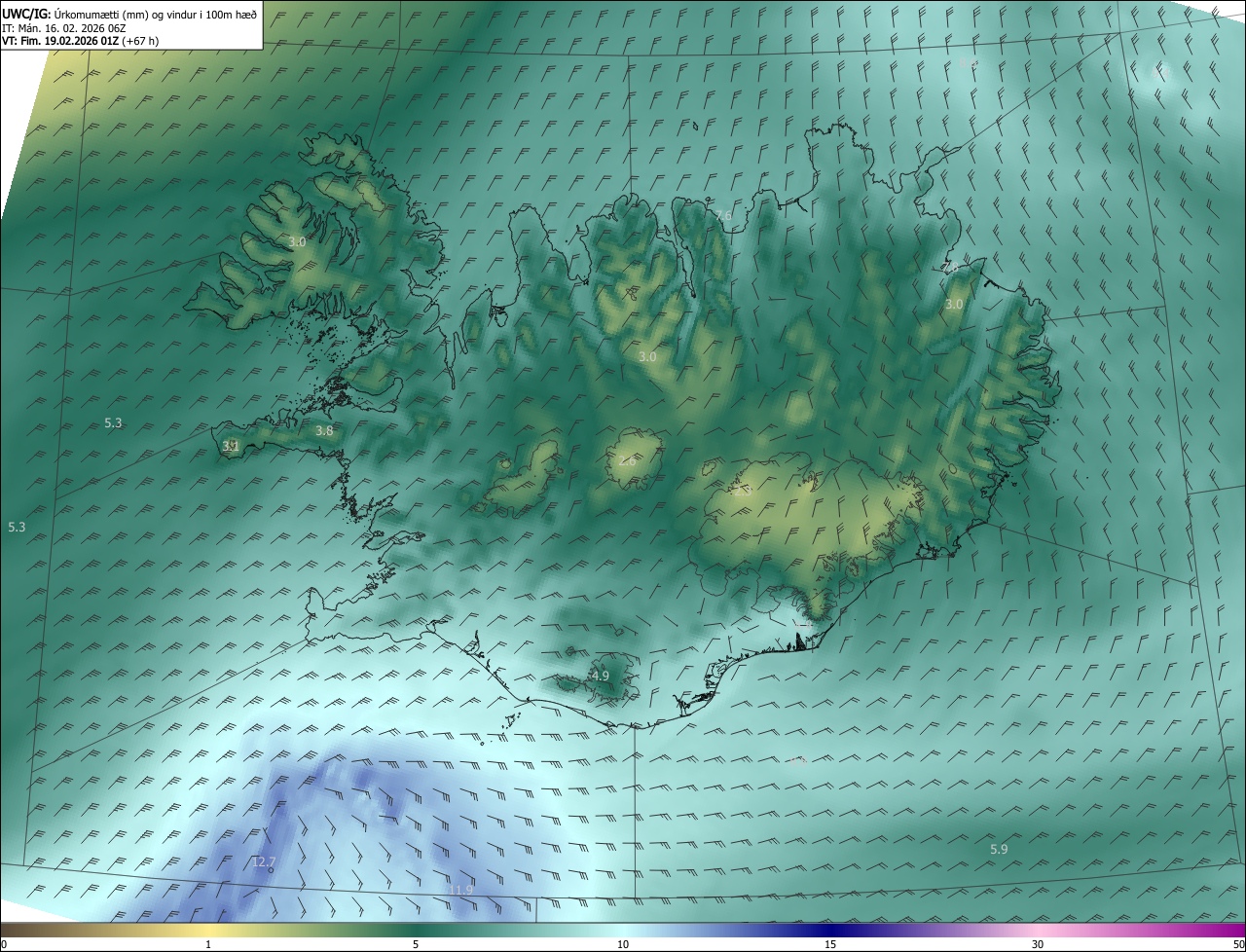Click the '1' tick label on color scale
This screenshot has width=1246, height=952.
[x=208, y=944]
